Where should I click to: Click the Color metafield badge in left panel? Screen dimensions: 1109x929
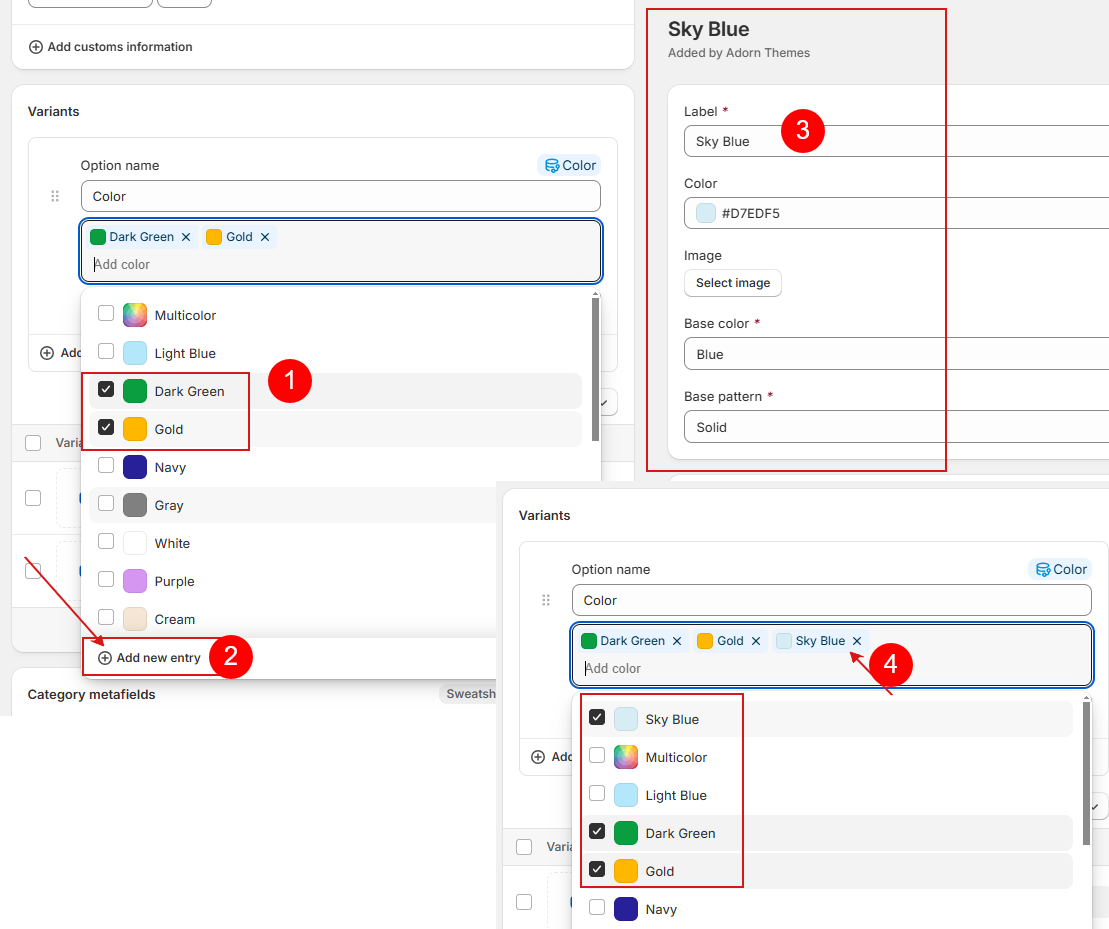(569, 166)
